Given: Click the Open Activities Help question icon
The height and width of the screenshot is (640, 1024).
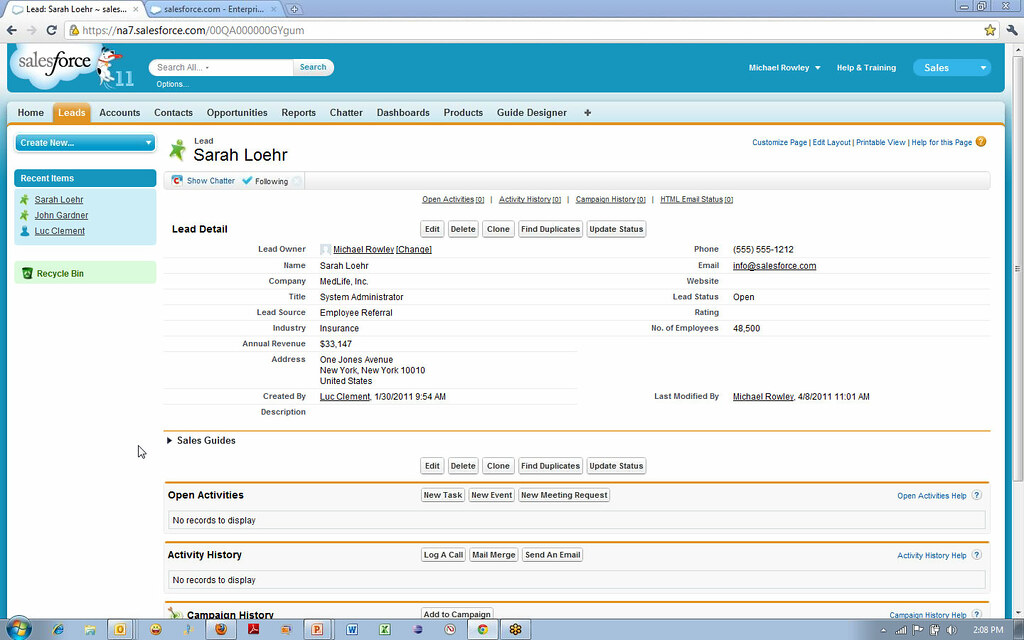Looking at the screenshot, I should [x=976, y=495].
